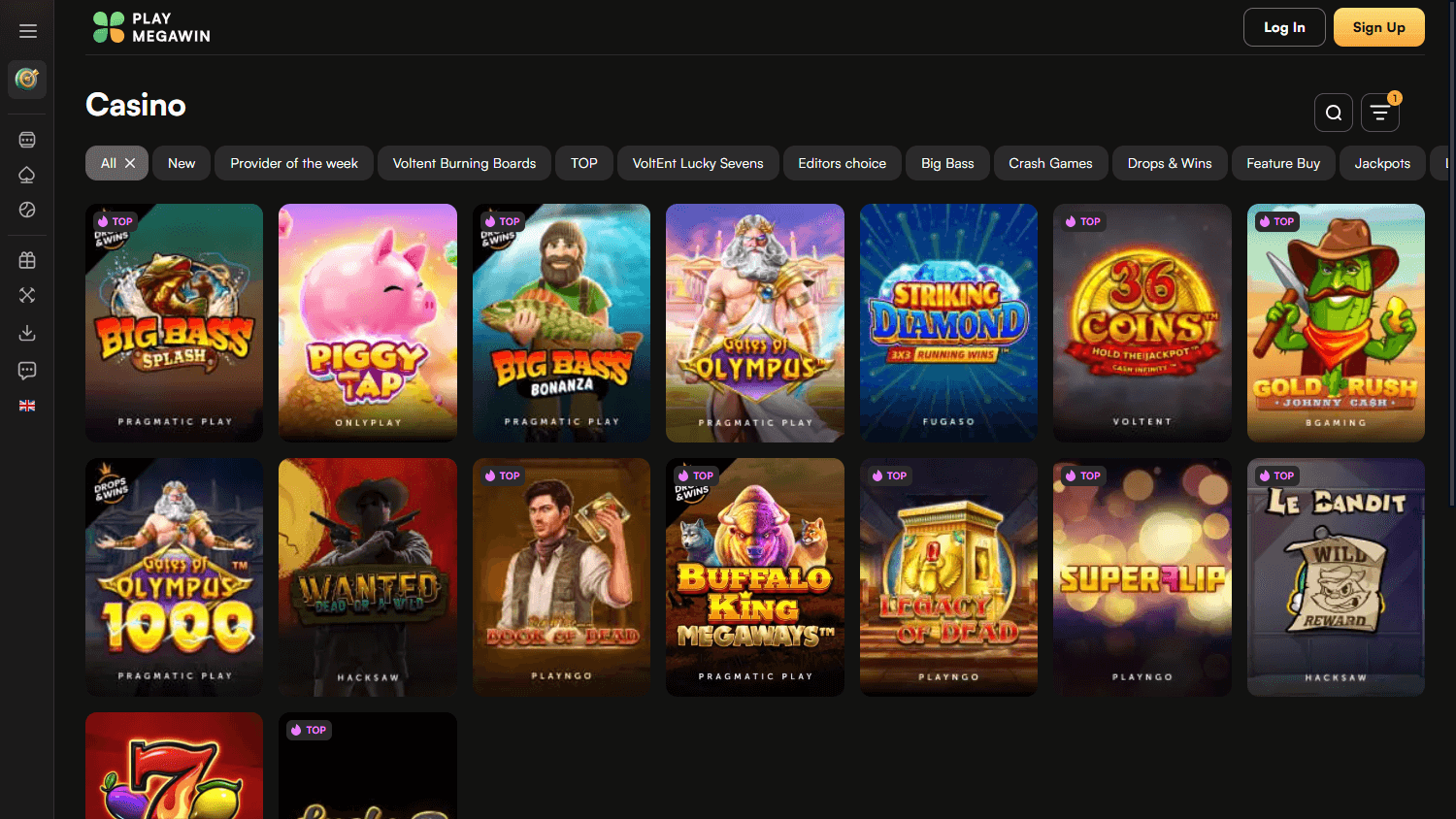Open promotions via the gift icon

[27, 259]
